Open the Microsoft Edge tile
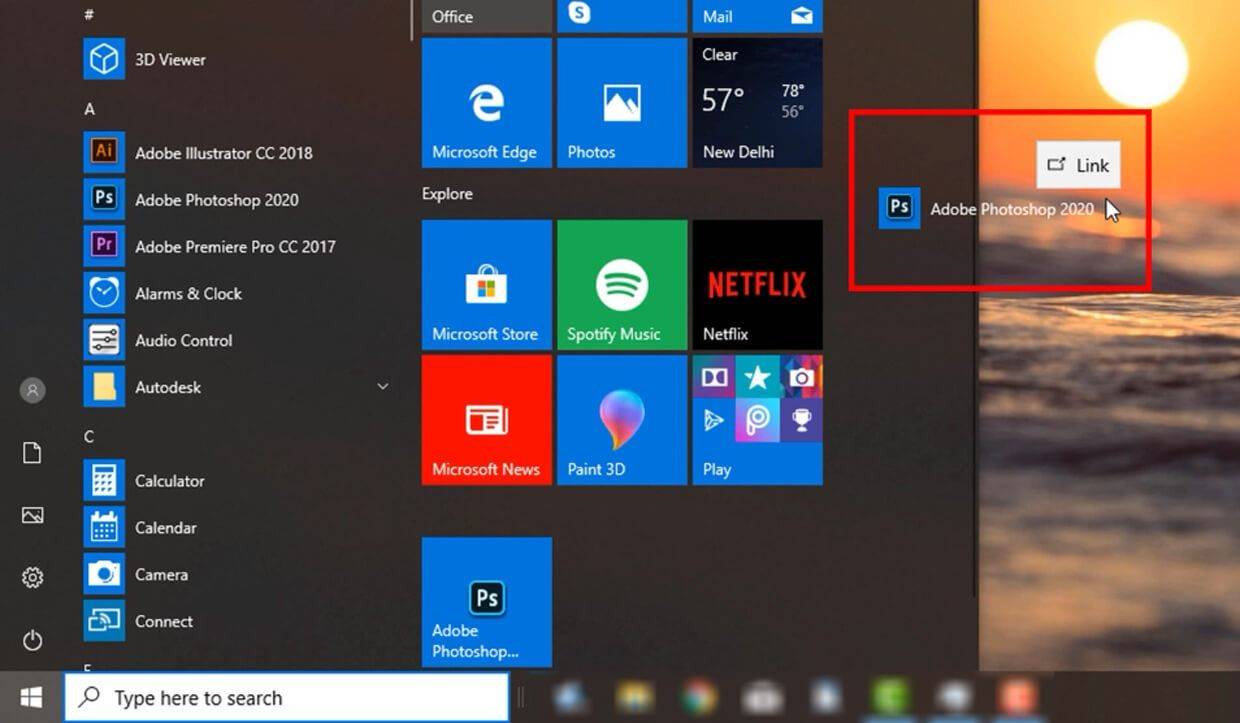 [x=487, y=103]
